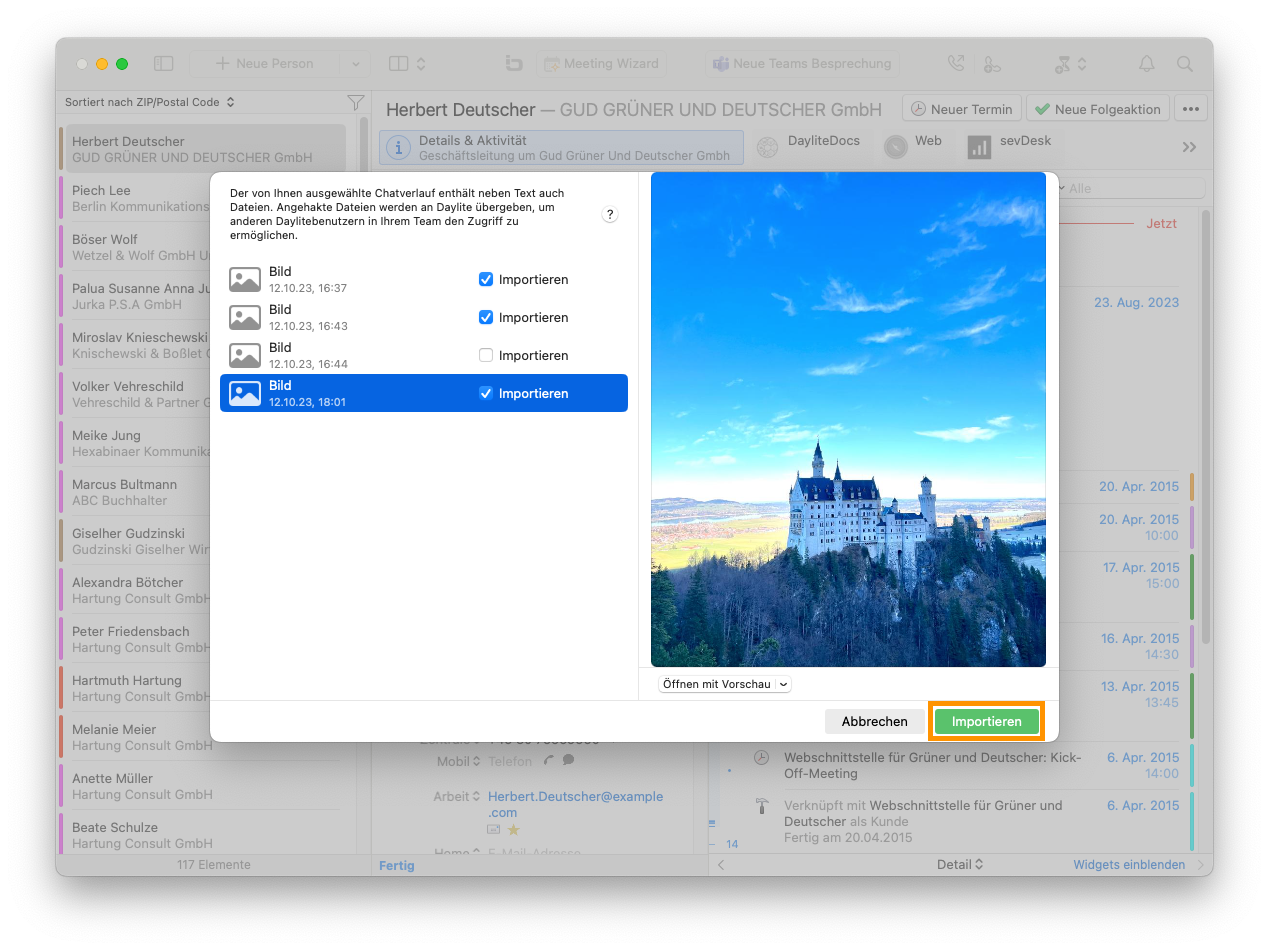1269x950 pixels.
Task: Click the sidebar toggle icon in toolbar
Action: [x=164, y=63]
